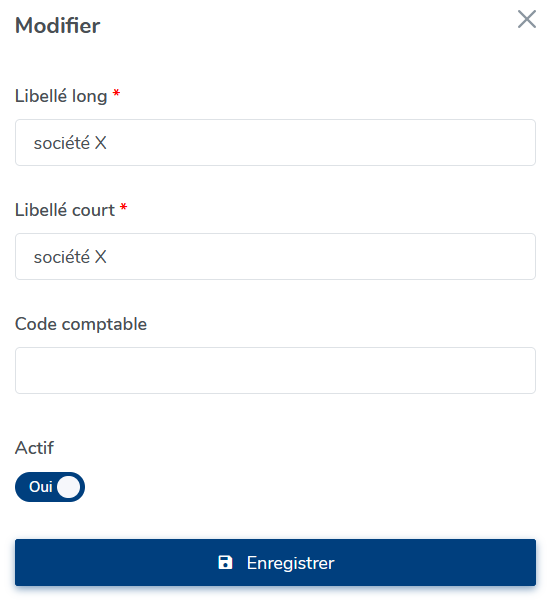Image resolution: width=552 pixels, height=605 pixels.
Task: Save changes with the Enregistrer button
Action: tap(275, 563)
